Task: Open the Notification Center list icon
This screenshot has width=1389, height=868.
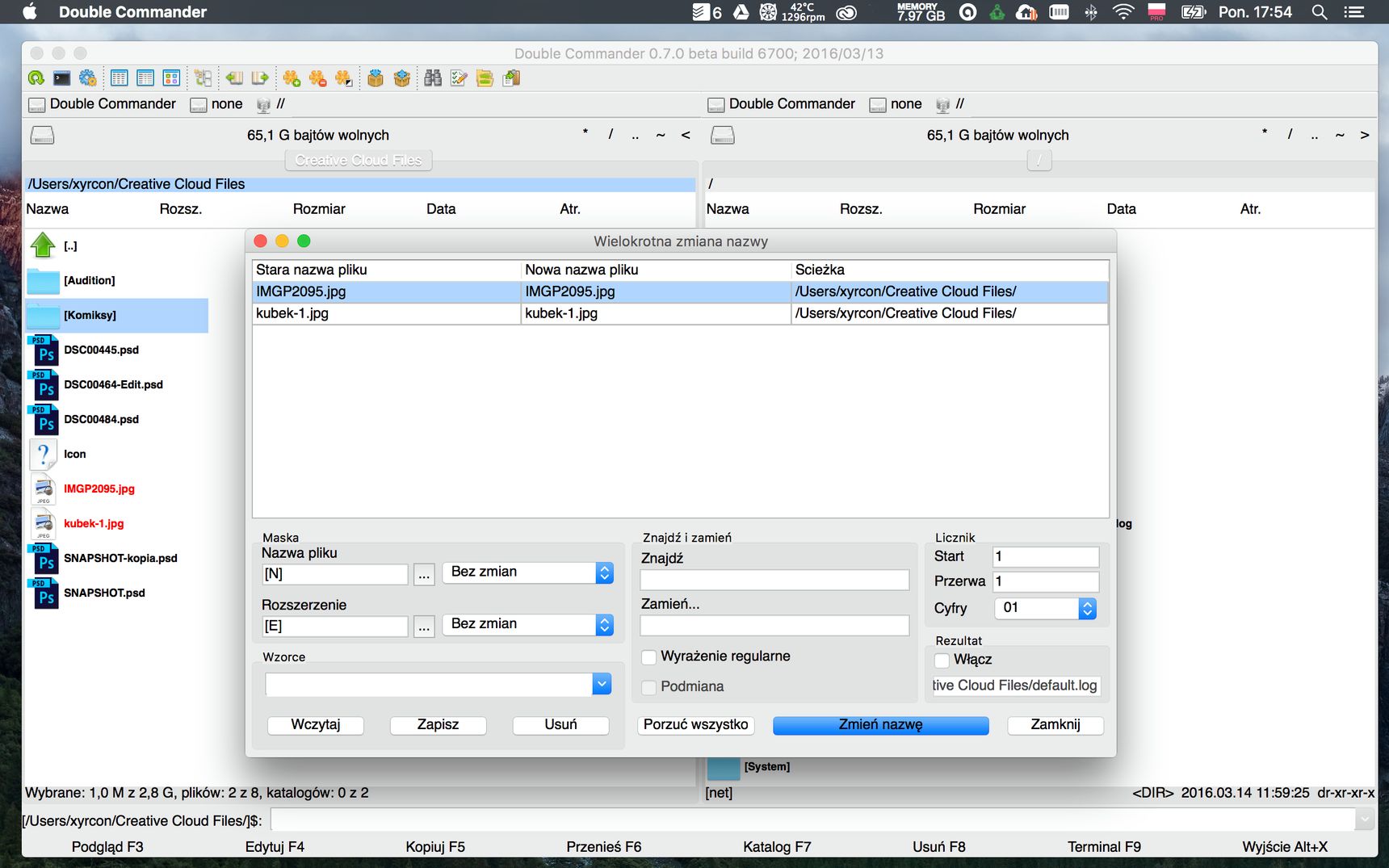Action: tap(1354, 12)
